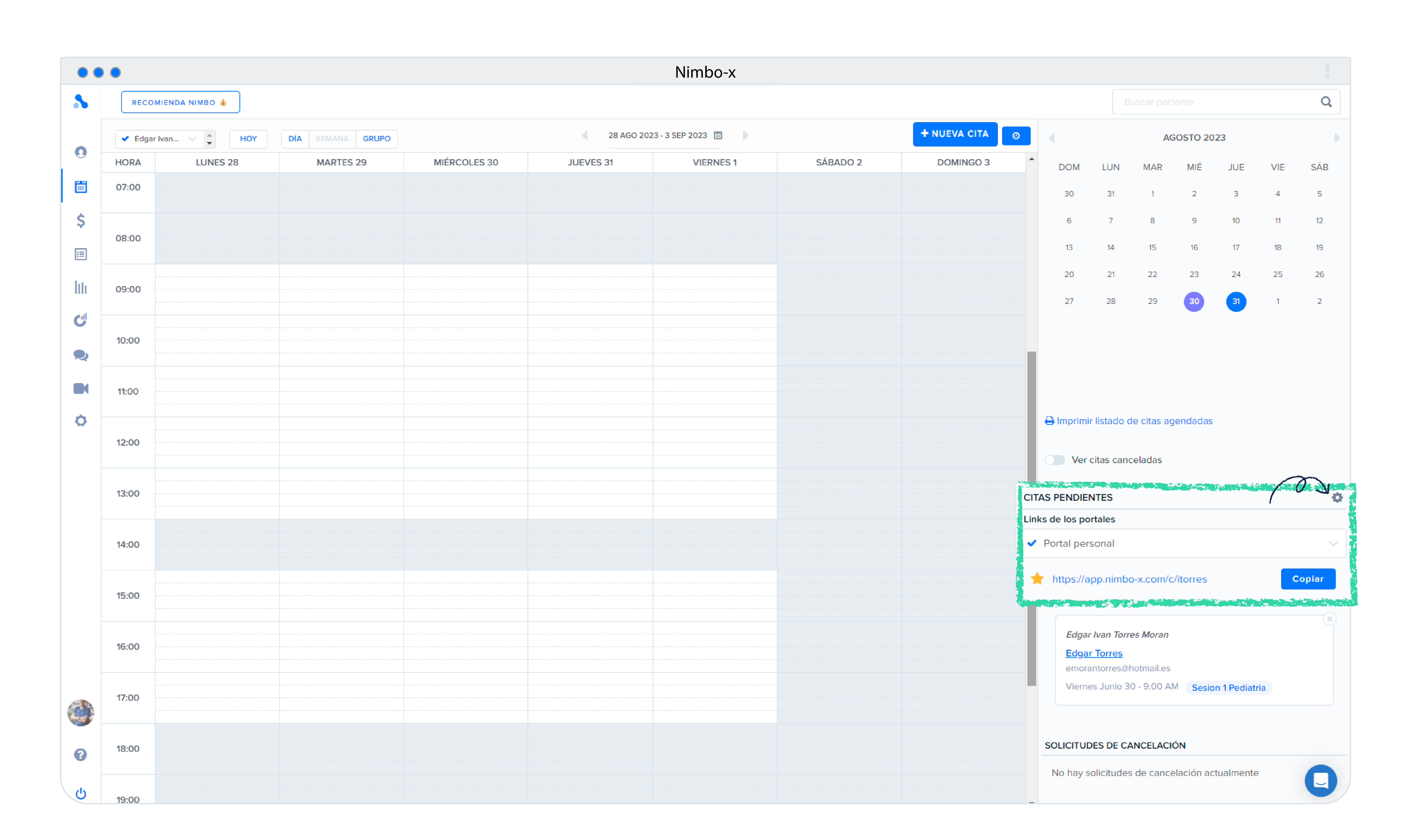Toggle Ver citas canceladas switch
This screenshot has height=840, width=1411.
click(x=1055, y=460)
